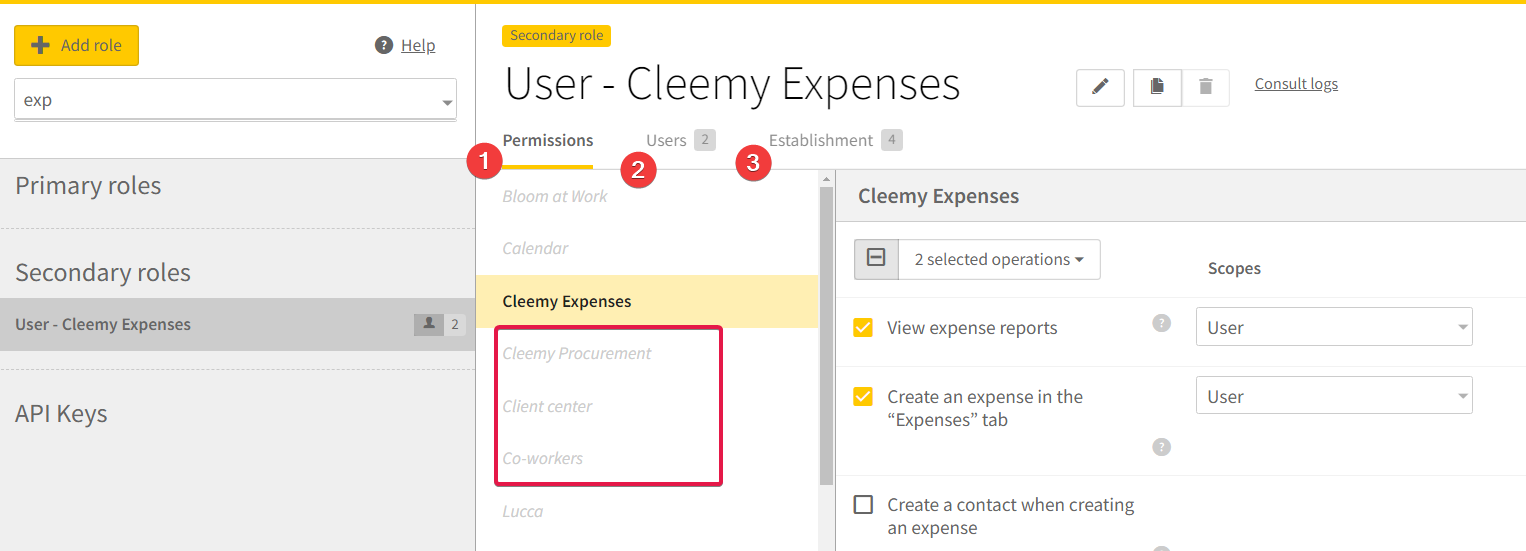
Task: Open scope dropdown for View expense reports
Action: click(1334, 327)
